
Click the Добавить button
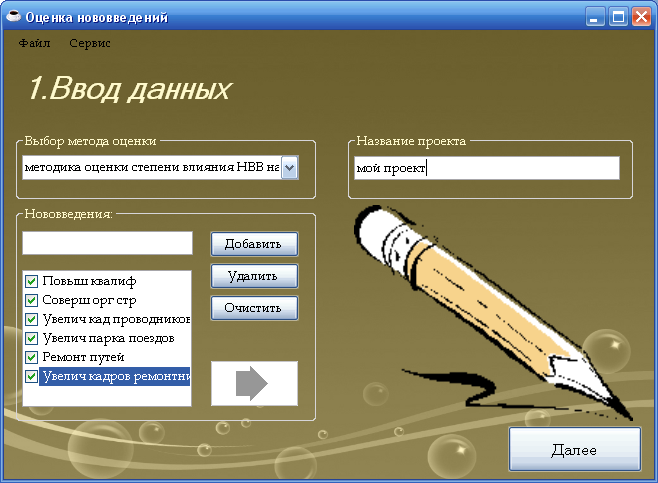pyautogui.click(x=254, y=244)
